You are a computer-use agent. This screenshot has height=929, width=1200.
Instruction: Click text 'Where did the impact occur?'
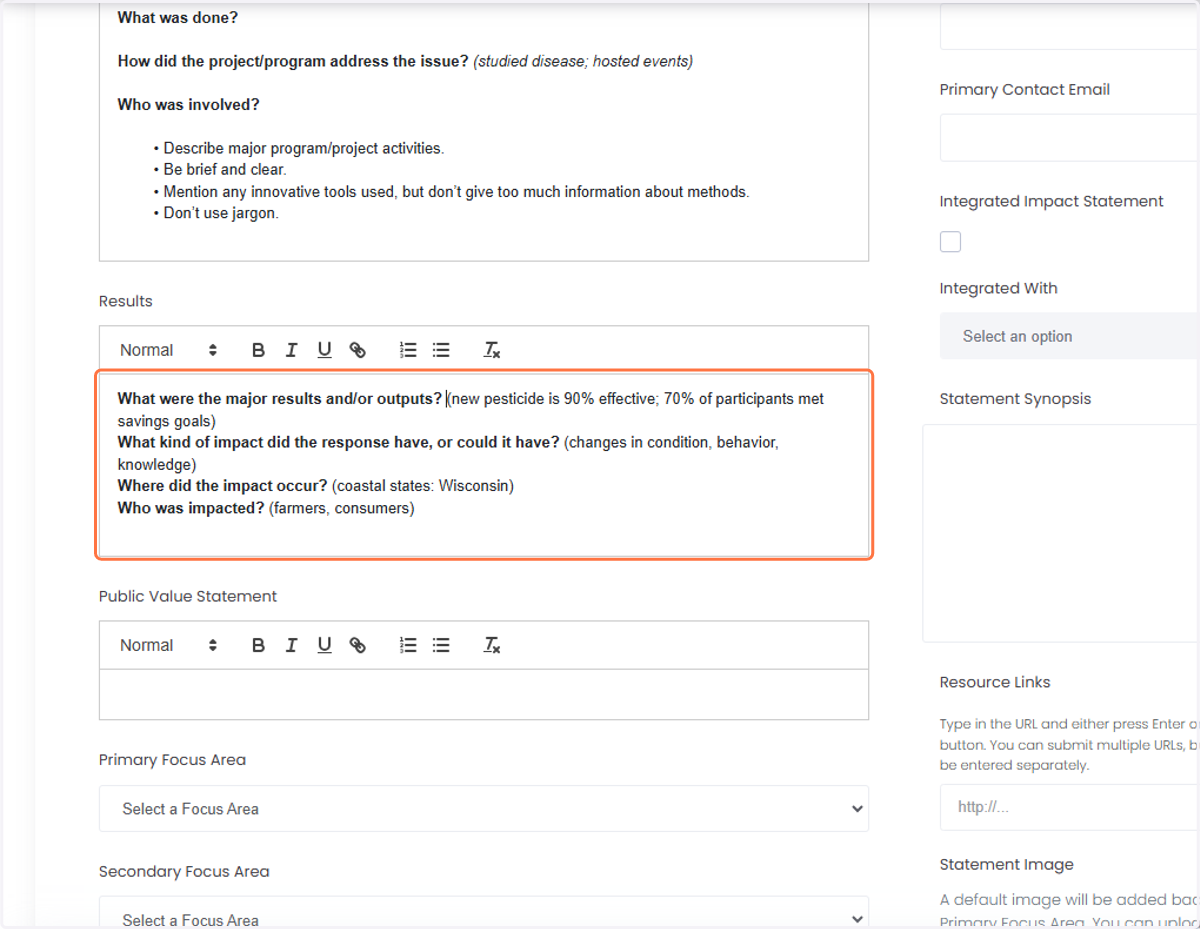[x=222, y=486]
